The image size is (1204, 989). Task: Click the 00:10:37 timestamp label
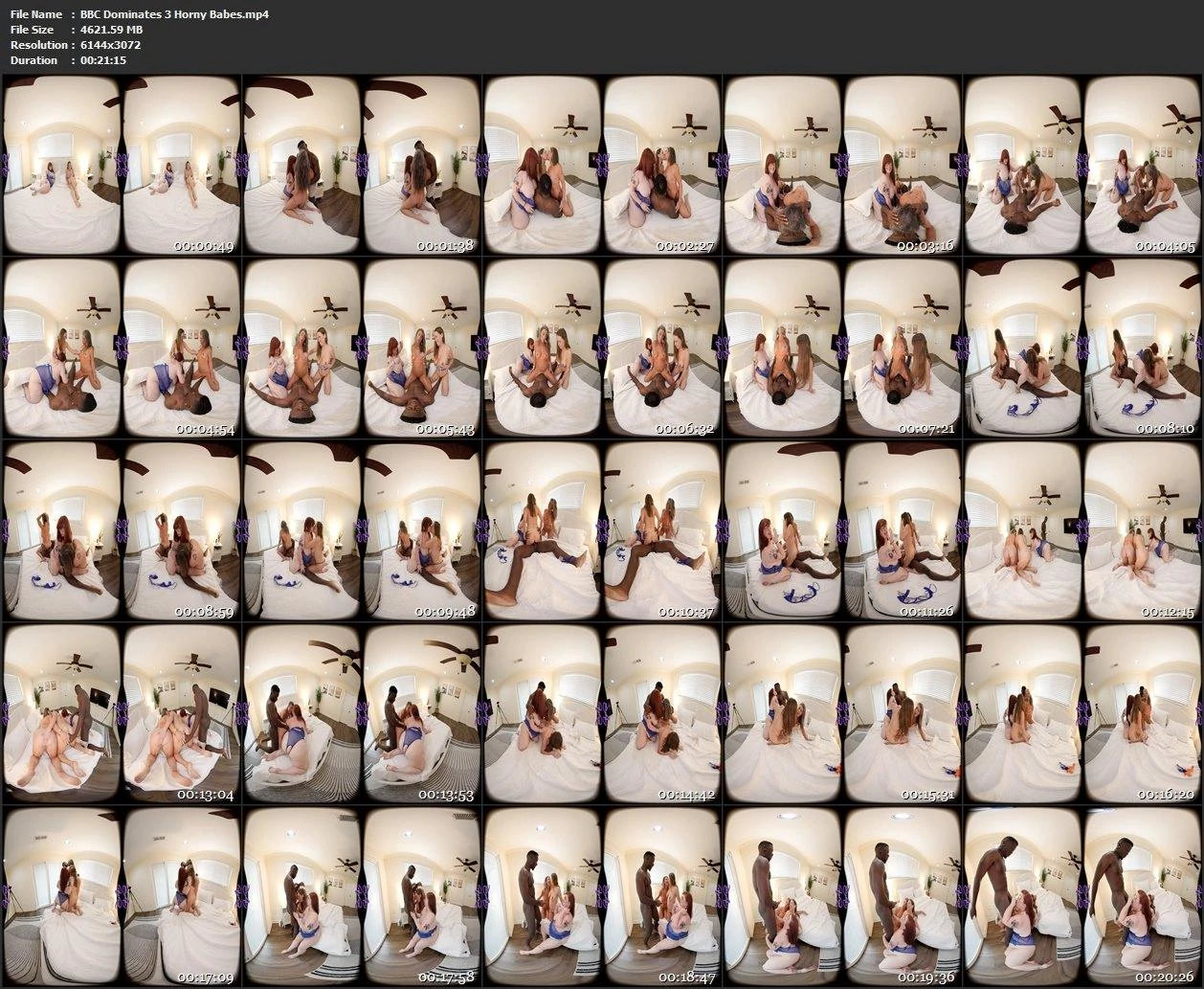[684, 612]
